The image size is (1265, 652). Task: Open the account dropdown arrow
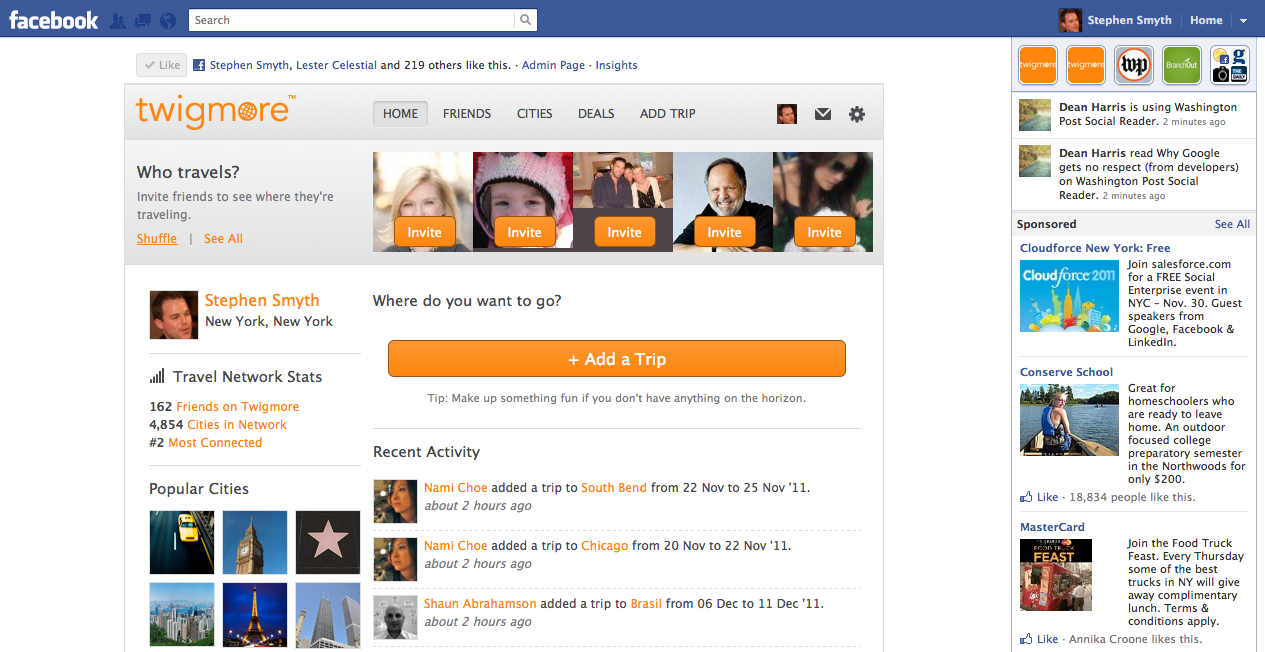click(1243, 20)
